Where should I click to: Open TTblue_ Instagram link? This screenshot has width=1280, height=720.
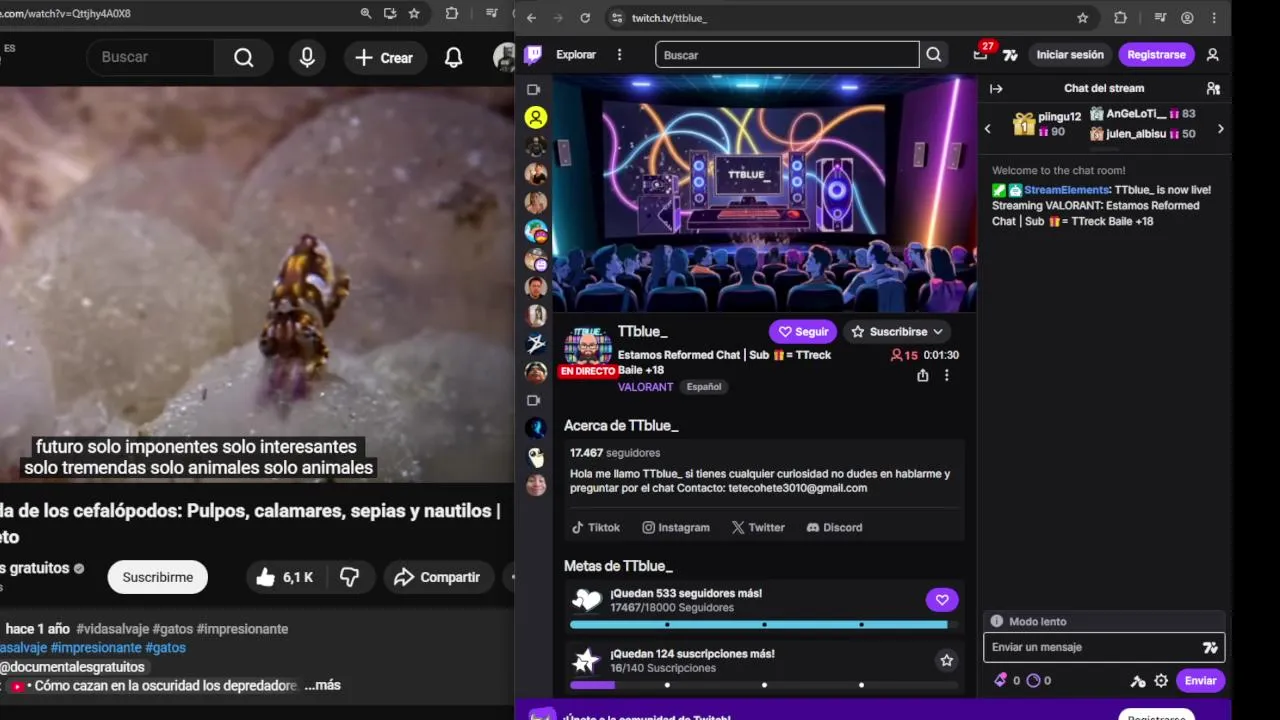pyautogui.click(x=676, y=527)
